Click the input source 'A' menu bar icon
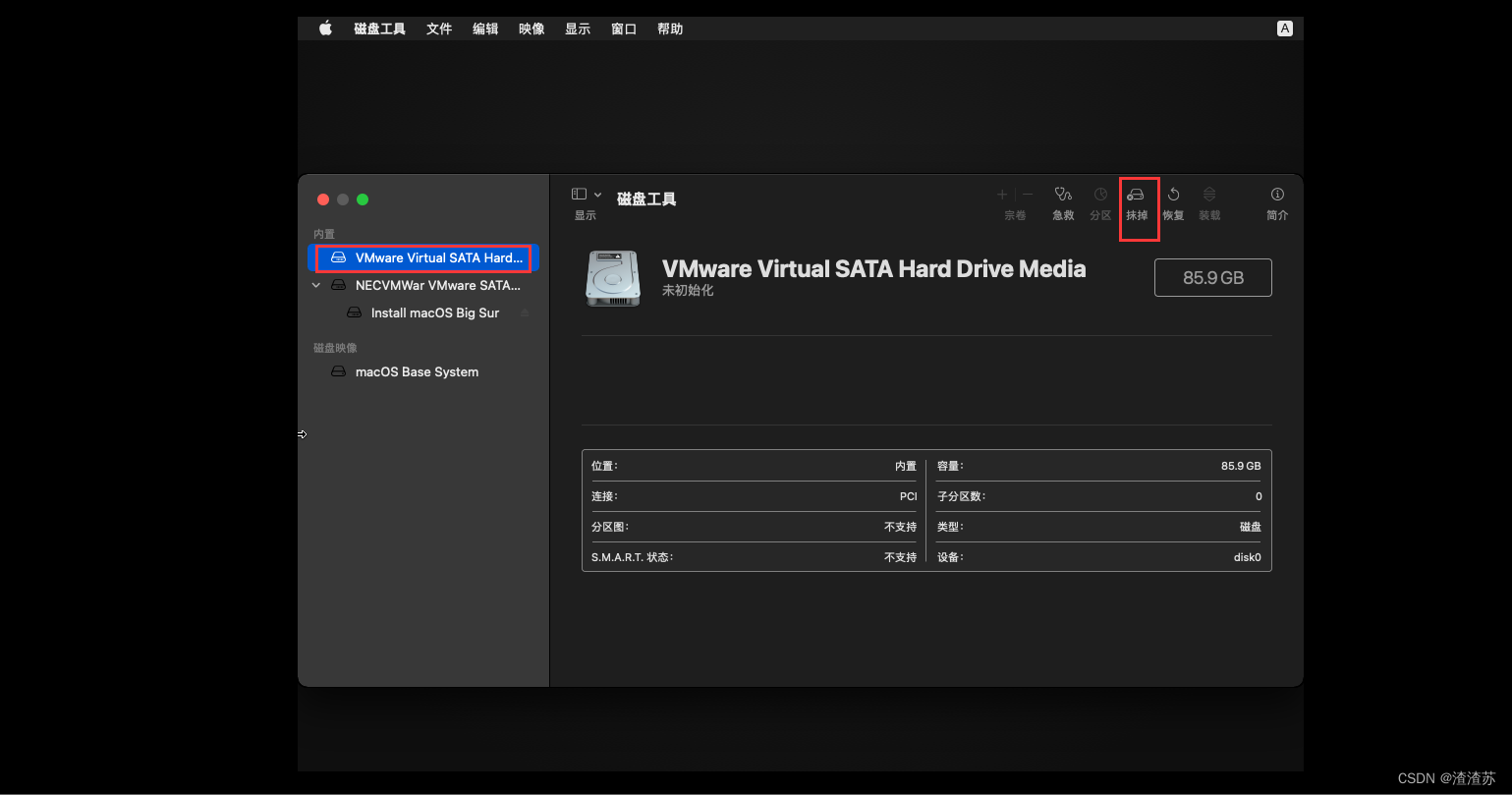 [x=1284, y=28]
